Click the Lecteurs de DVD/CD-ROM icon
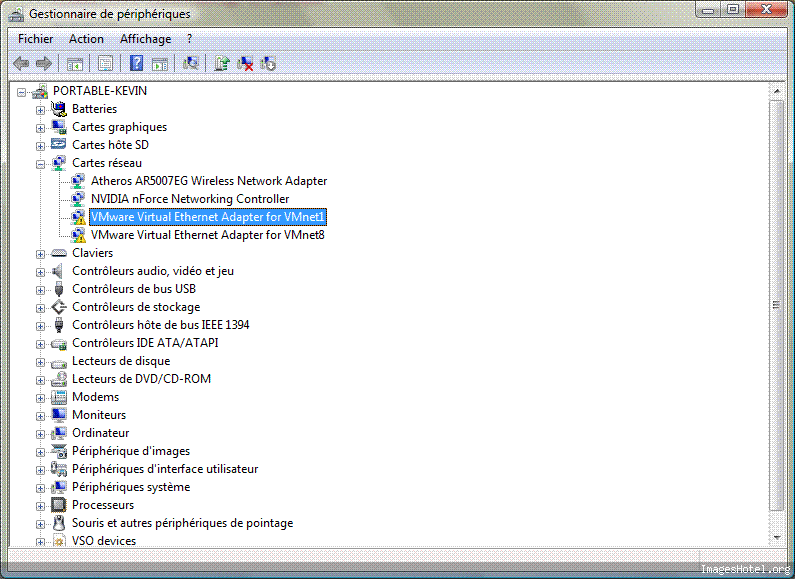Image resolution: width=795 pixels, height=579 pixels. click(59, 379)
